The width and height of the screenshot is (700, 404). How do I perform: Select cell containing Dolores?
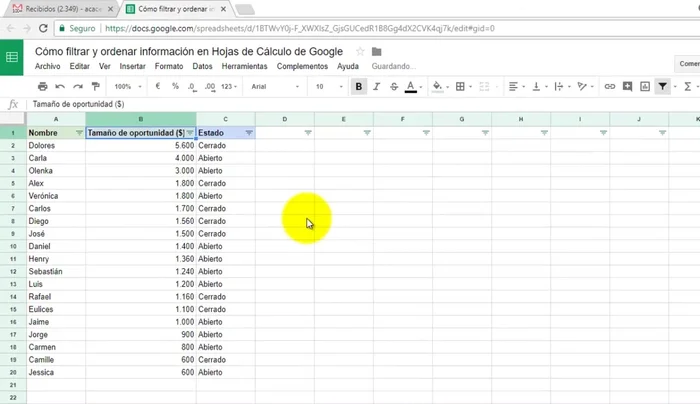[55, 146]
